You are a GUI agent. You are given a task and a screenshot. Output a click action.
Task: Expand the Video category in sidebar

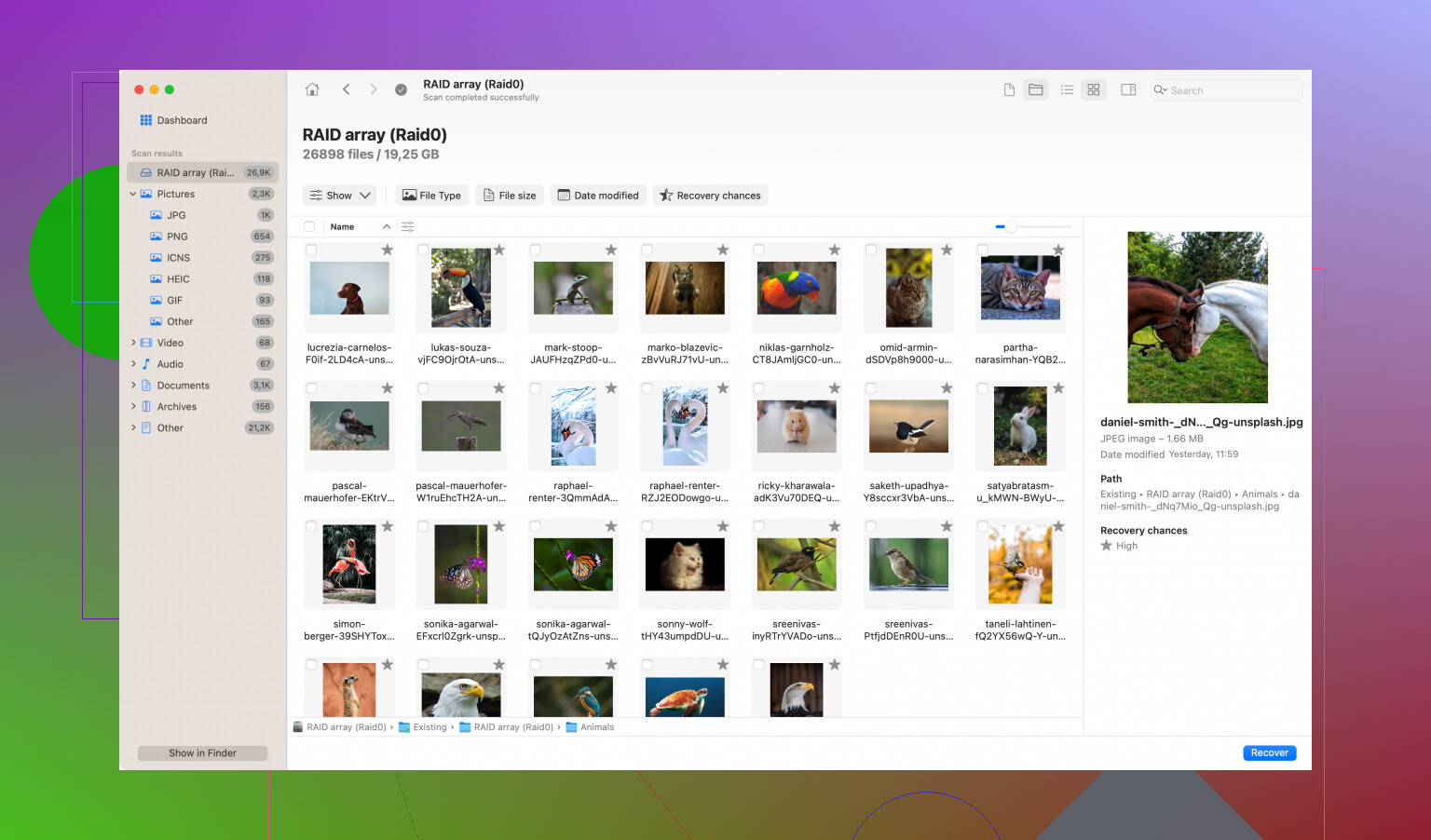(x=133, y=343)
